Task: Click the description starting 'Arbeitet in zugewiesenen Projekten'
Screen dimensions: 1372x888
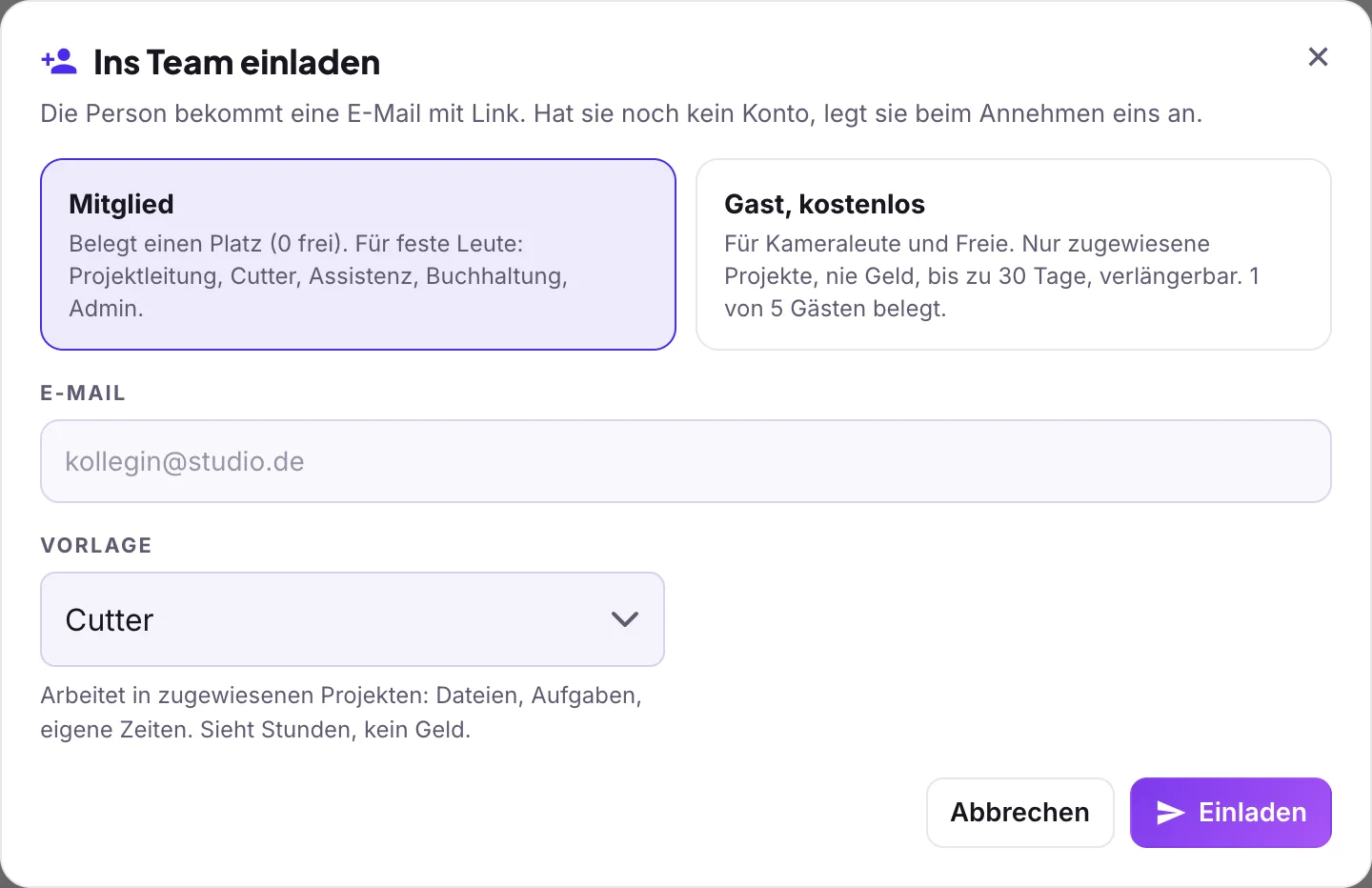Action: pos(341,713)
